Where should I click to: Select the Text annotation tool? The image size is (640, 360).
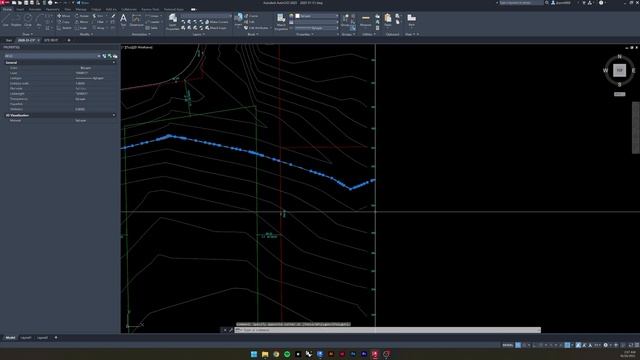pos(123,20)
